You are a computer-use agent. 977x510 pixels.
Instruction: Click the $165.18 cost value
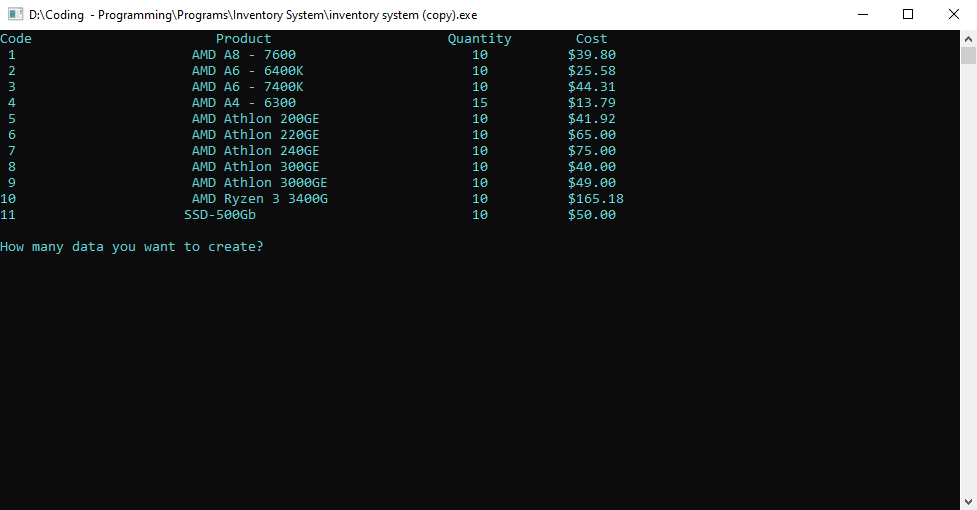point(595,199)
